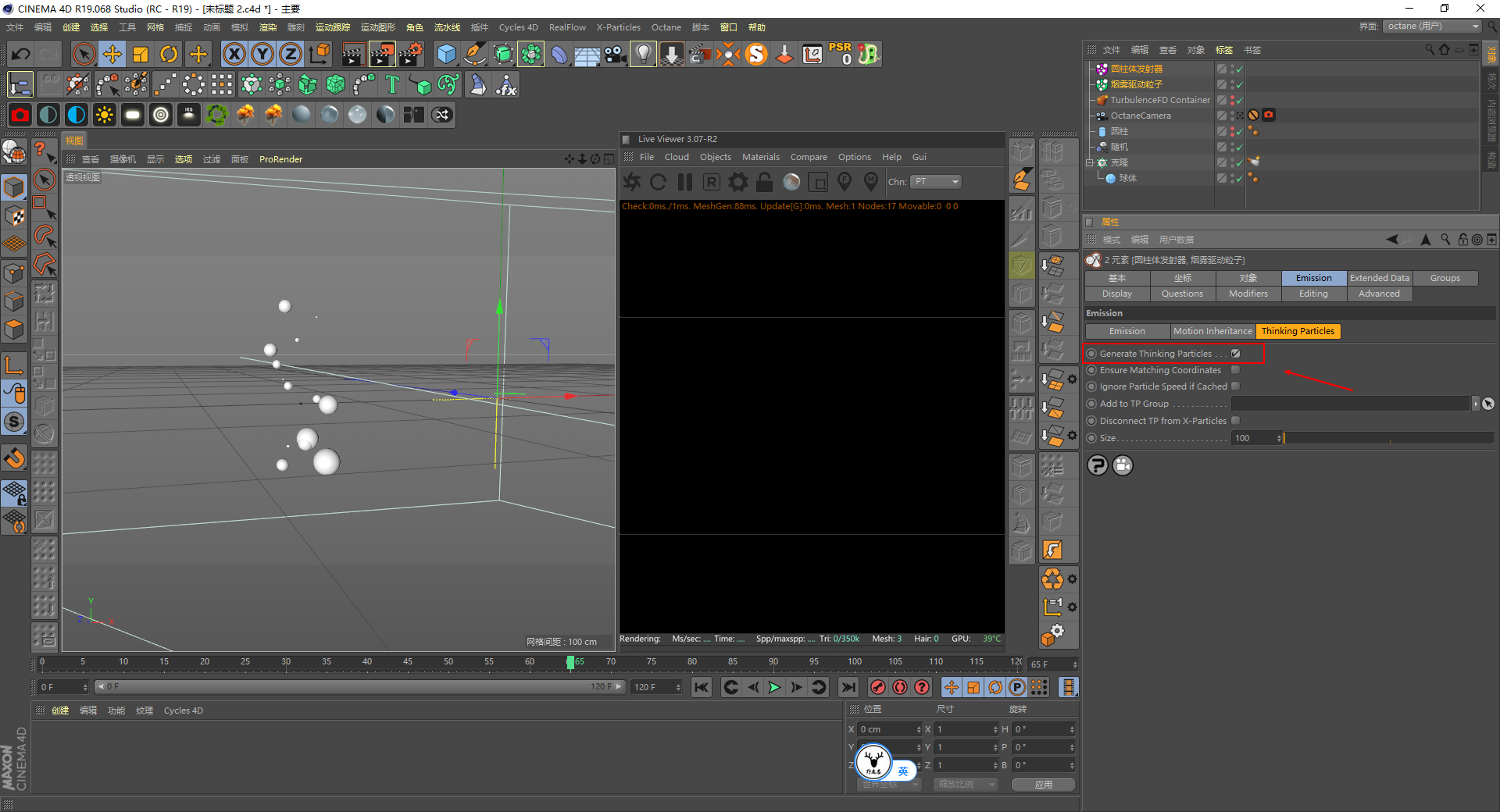The image size is (1500, 812).
Task: Click the Undo arrow in the toolbar
Action: tap(21, 54)
